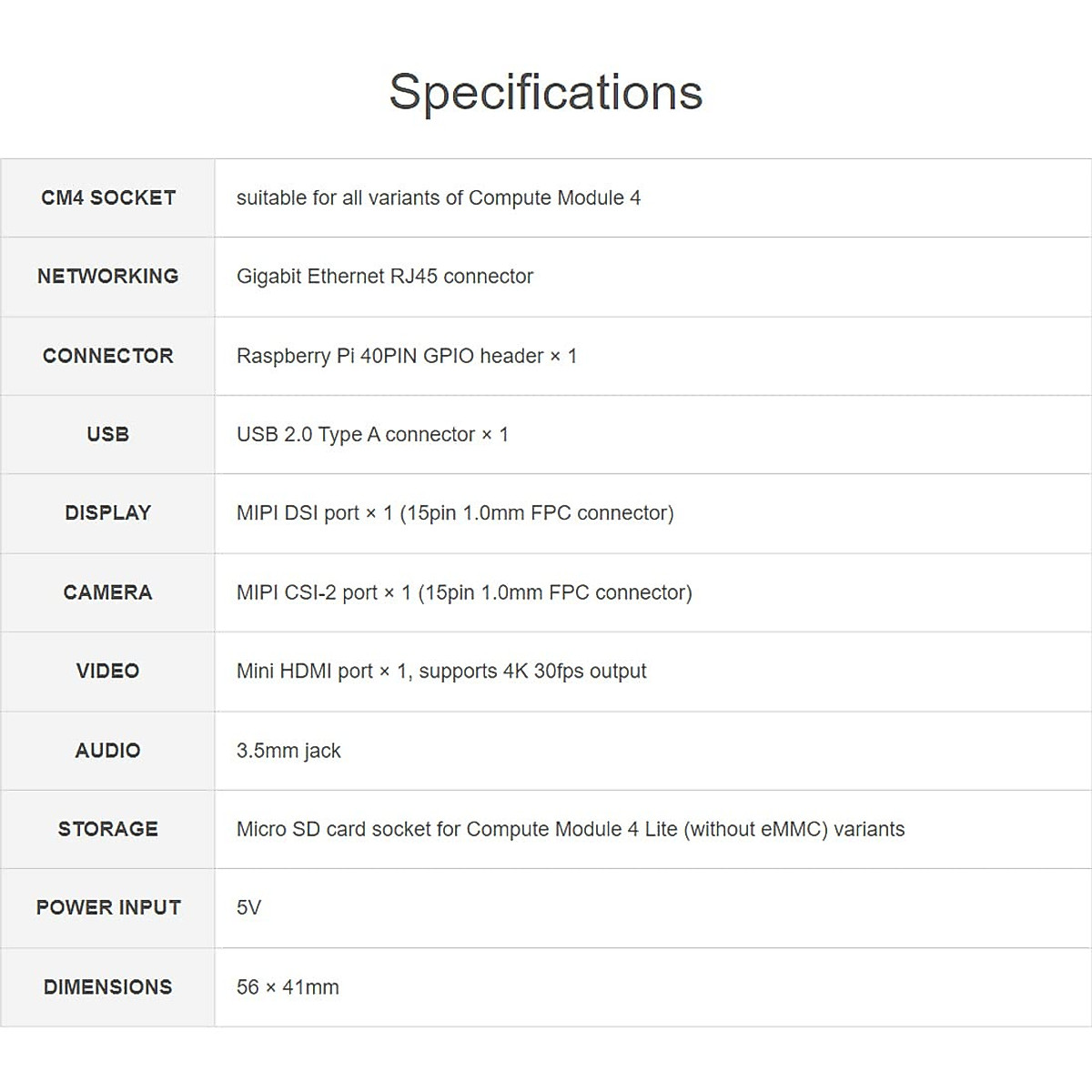Click the Specifications heading
The width and height of the screenshot is (1092, 1092).
(x=546, y=92)
